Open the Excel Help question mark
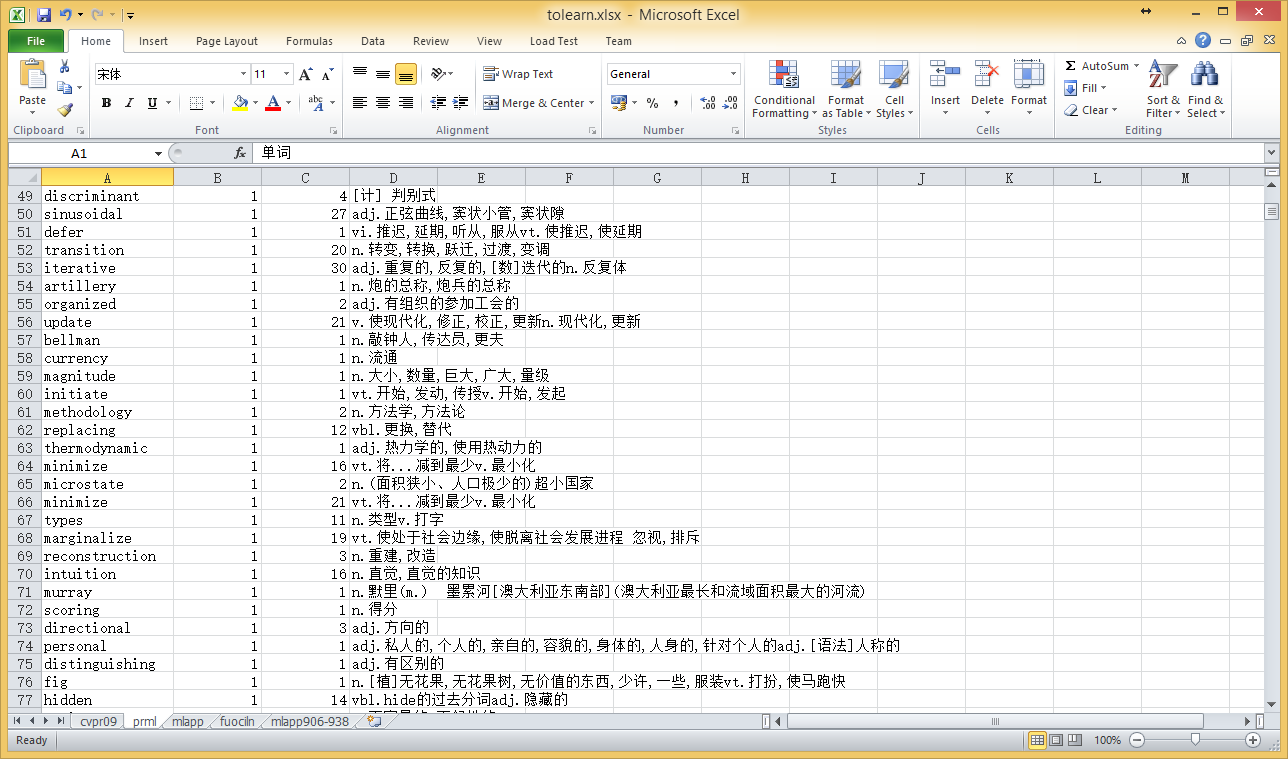1288x759 pixels. click(x=1203, y=41)
